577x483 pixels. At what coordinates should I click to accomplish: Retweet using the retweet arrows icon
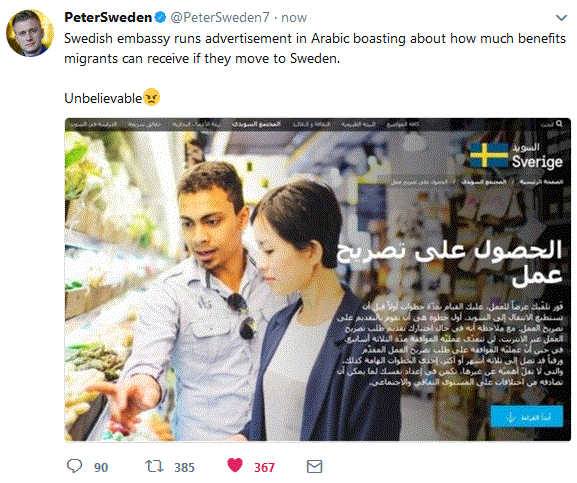tap(154, 466)
